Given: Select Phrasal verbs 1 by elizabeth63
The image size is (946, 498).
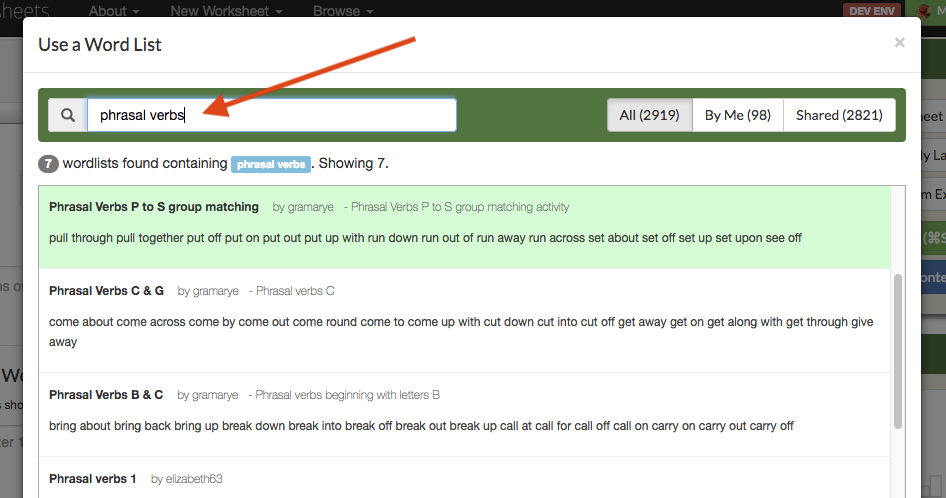Looking at the screenshot, I should coord(464,478).
